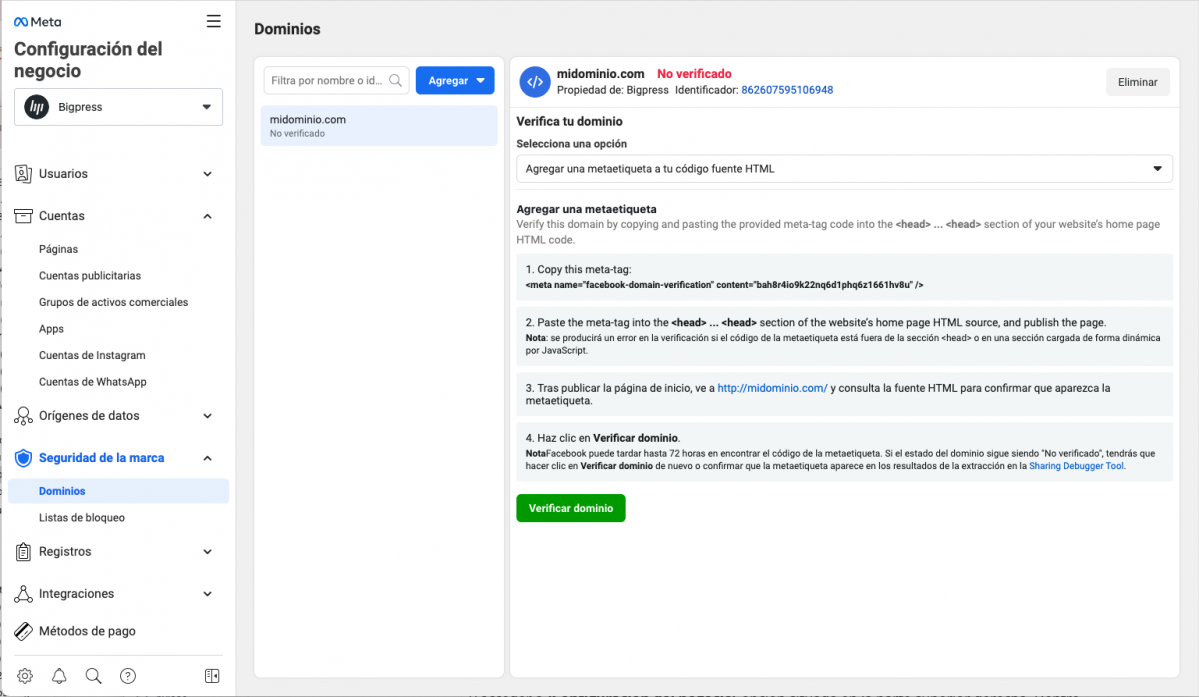Select Apps in the sidebar
This screenshot has width=1199, height=697.
(x=51, y=329)
